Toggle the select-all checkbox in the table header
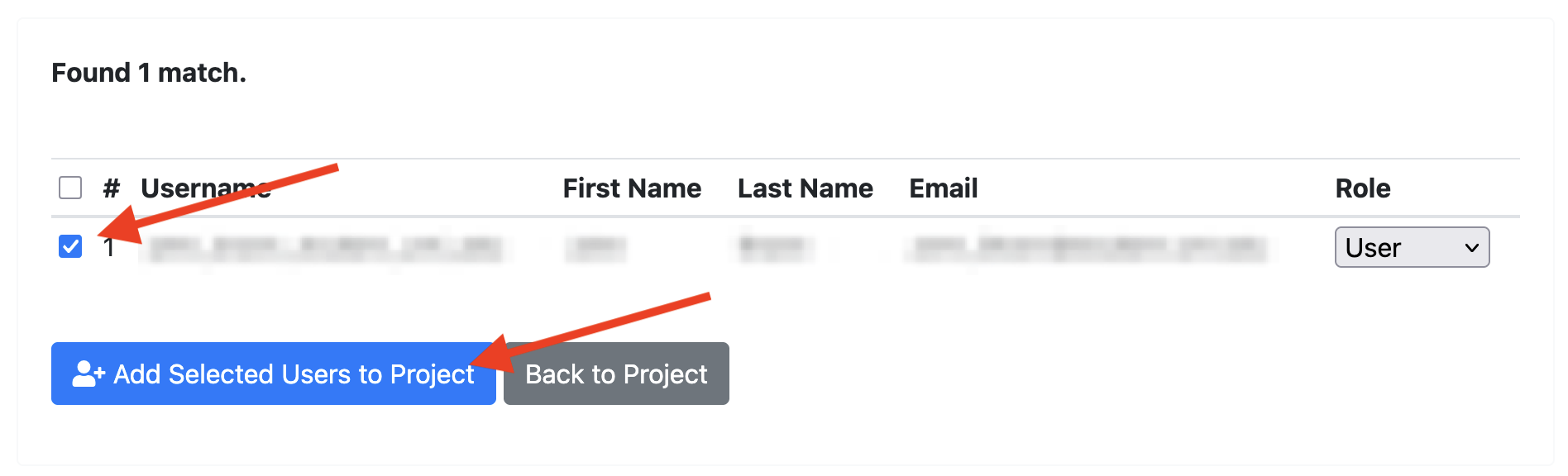The width and height of the screenshot is (1568, 476). pos(71,188)
